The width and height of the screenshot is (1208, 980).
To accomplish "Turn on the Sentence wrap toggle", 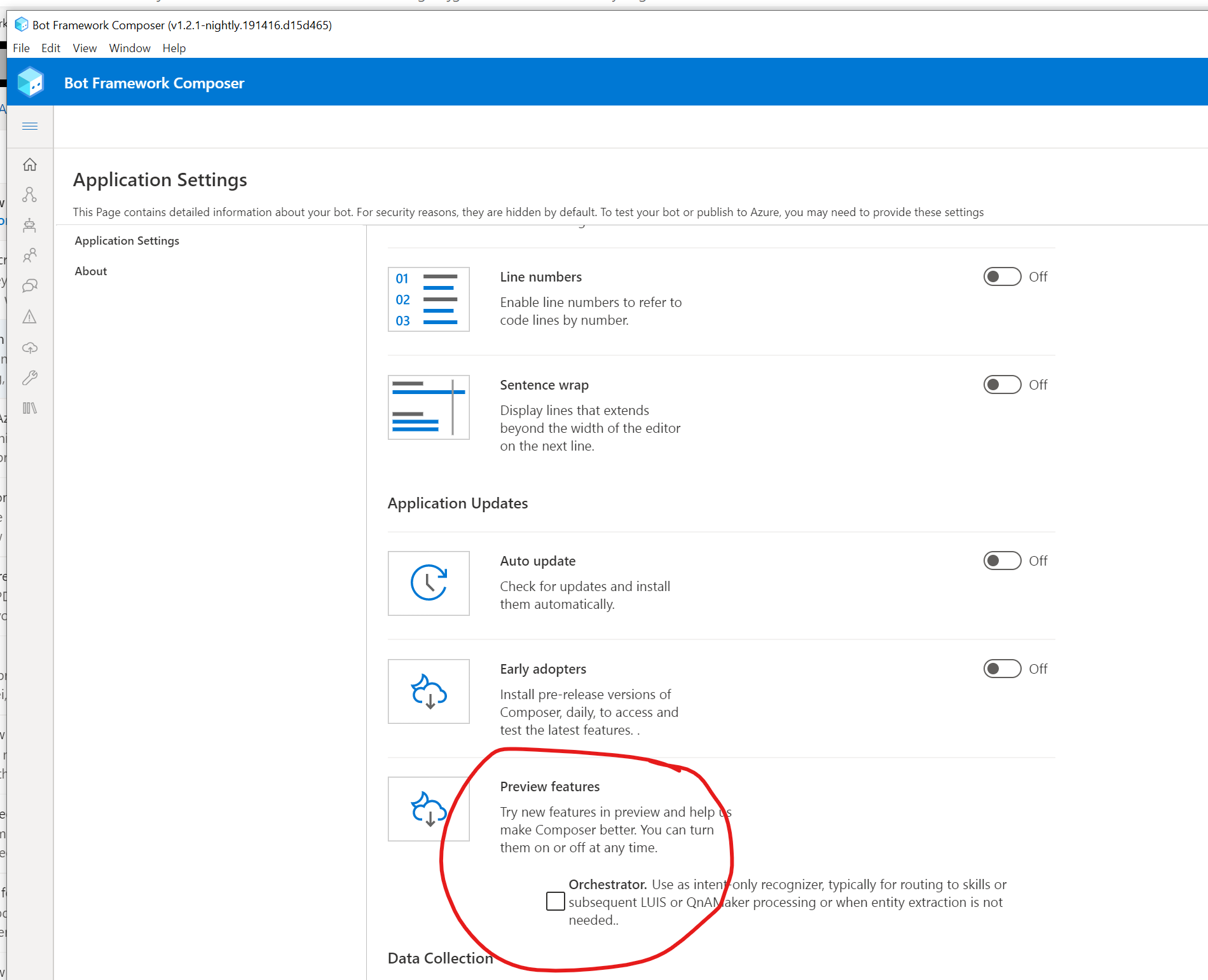I will (1001, 385).
